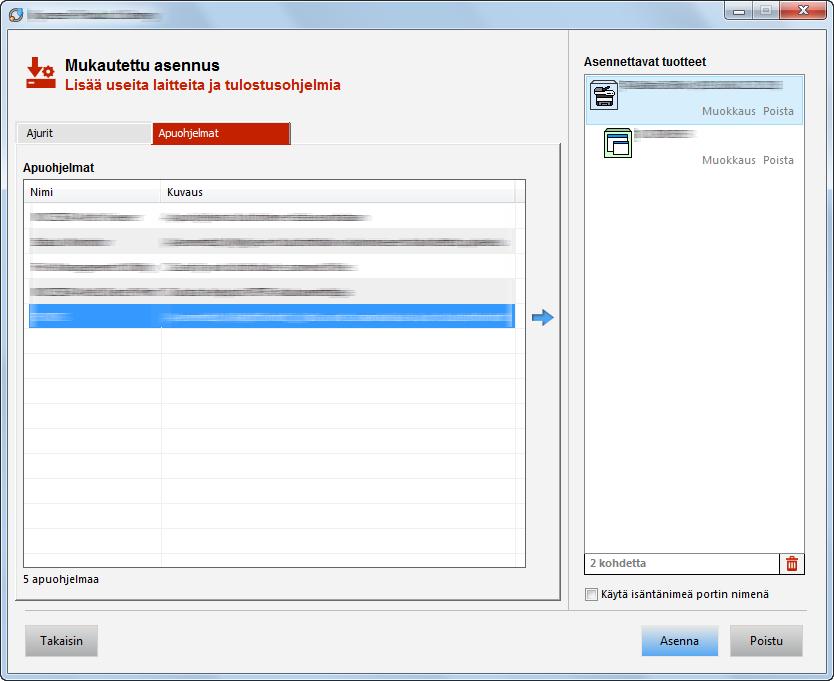Close the installer window
The height and width of the screenshot is (681, 834).
click(803, 11)
